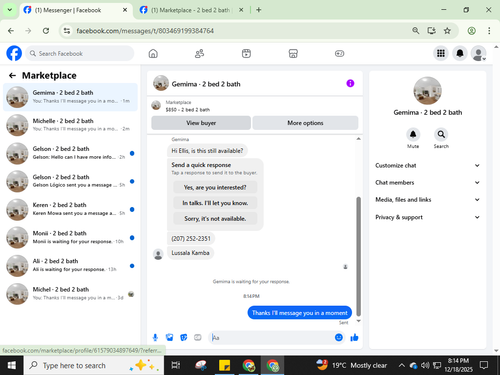The image size is (500, 375).
Task: Expand Customize chat section
Action: coord(428,165)
